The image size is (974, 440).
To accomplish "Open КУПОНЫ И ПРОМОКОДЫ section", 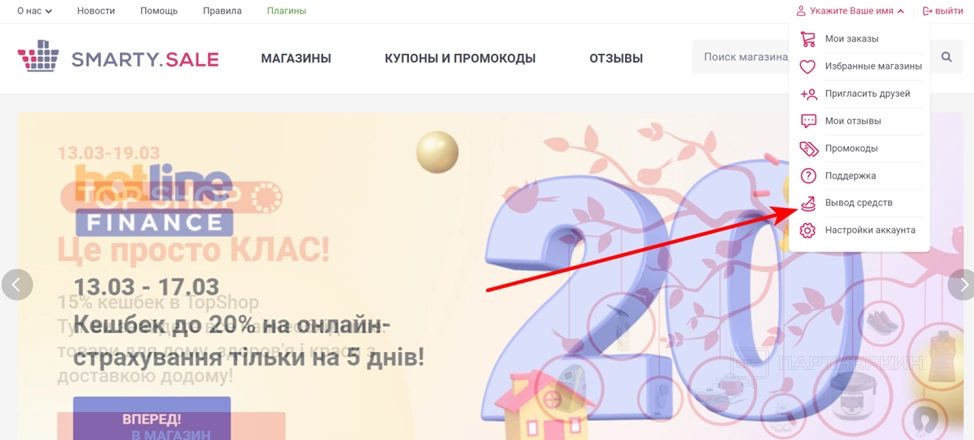I will coord(460,58).
